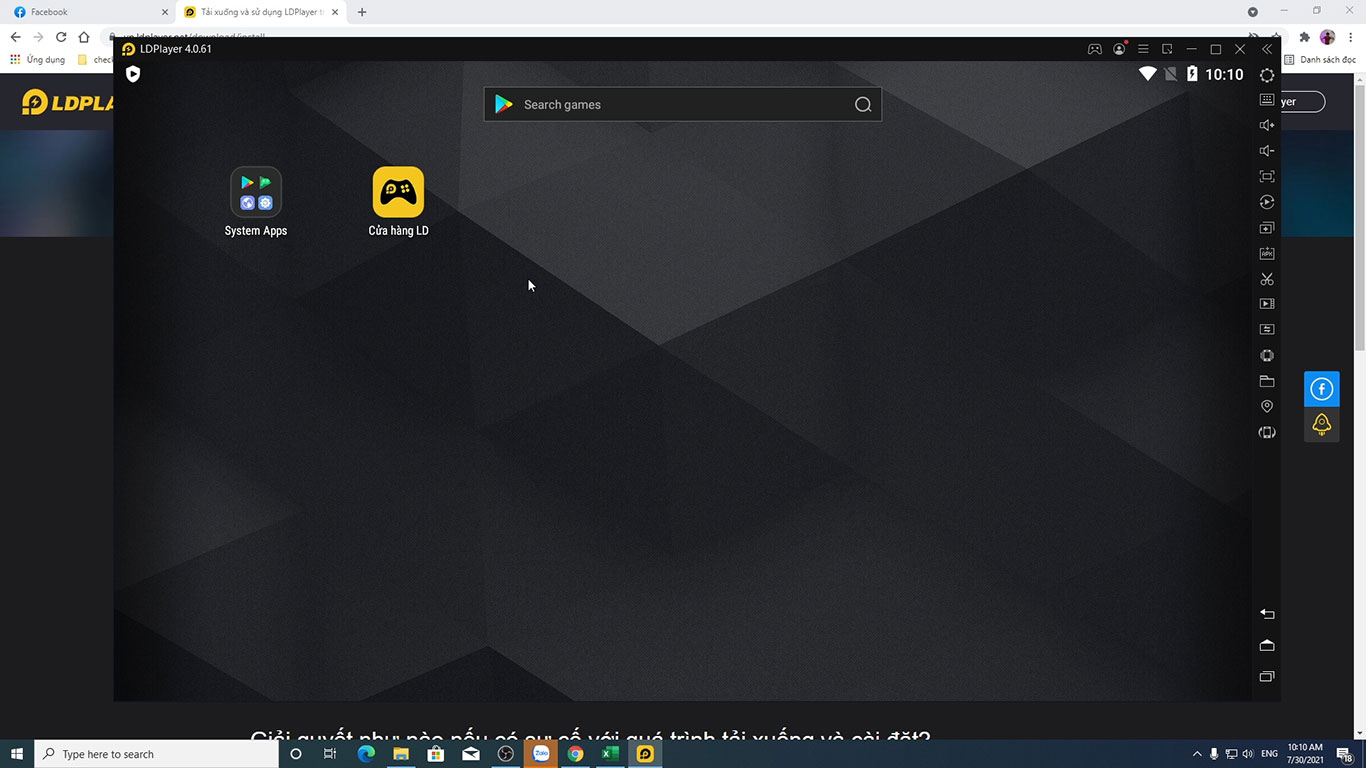
Task: Click the APK install icon
Action: [1267, 254]
